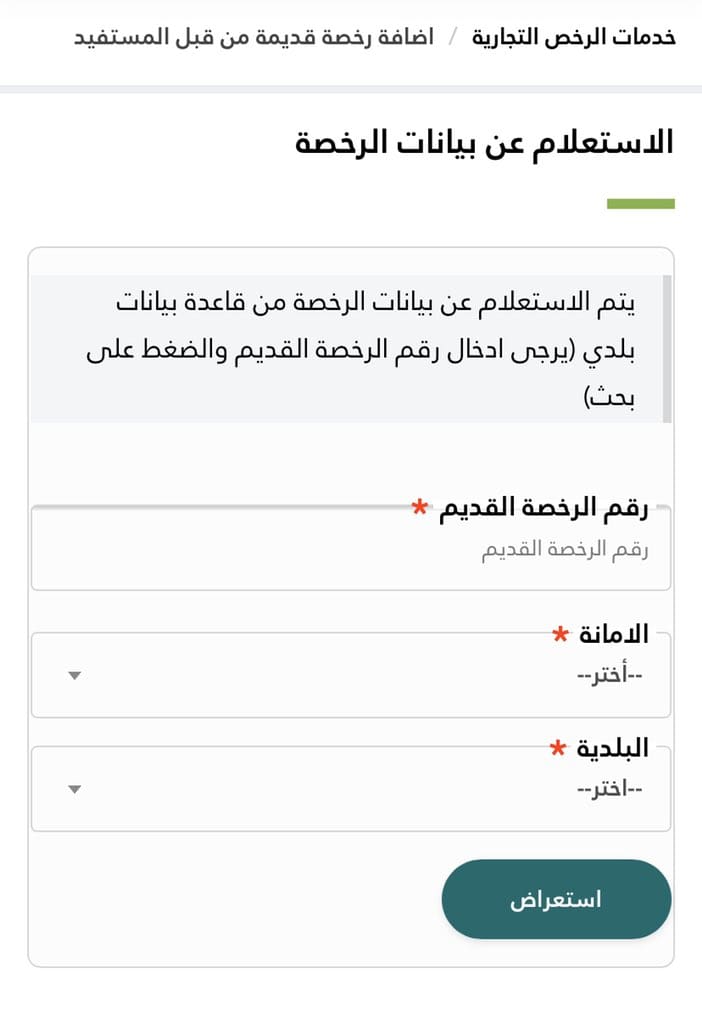This screenshot has width=702, height=1024.
Task: Focus the رقم الرخصة القديم input field
Action: click(351, 549)
